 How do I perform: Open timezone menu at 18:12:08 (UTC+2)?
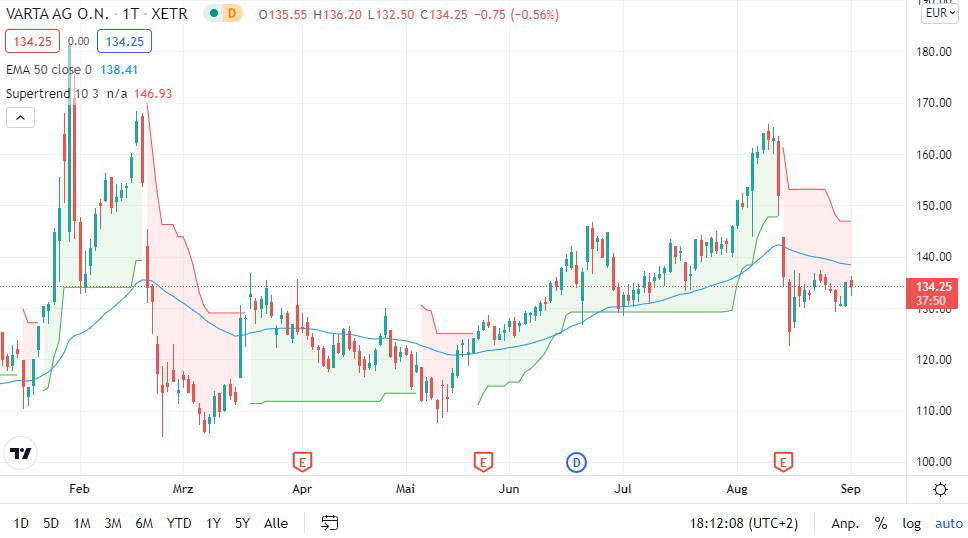click(744, 523)
